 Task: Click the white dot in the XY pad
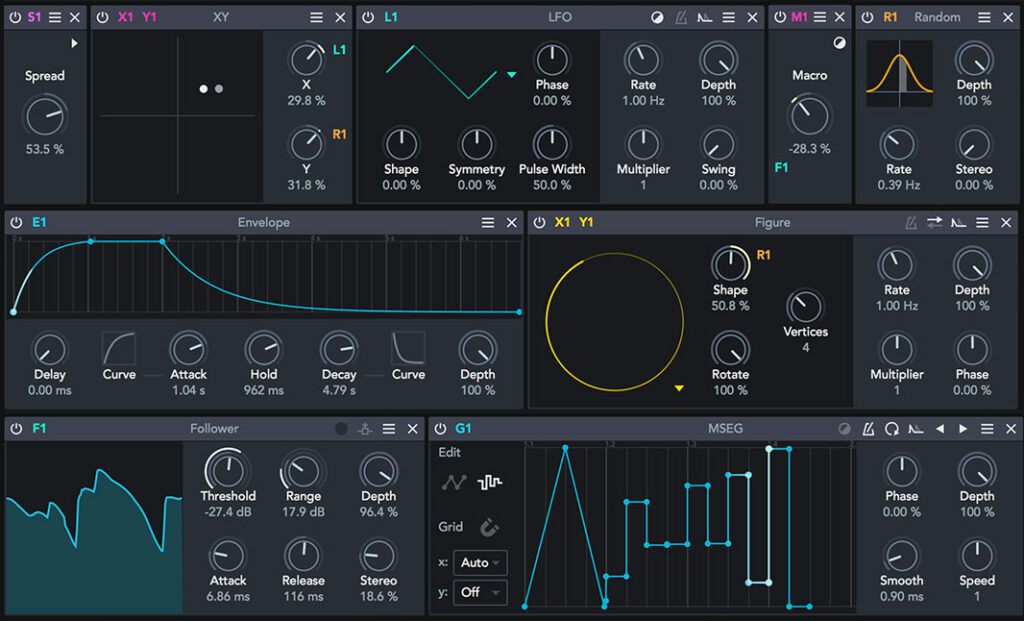(204, 89)
